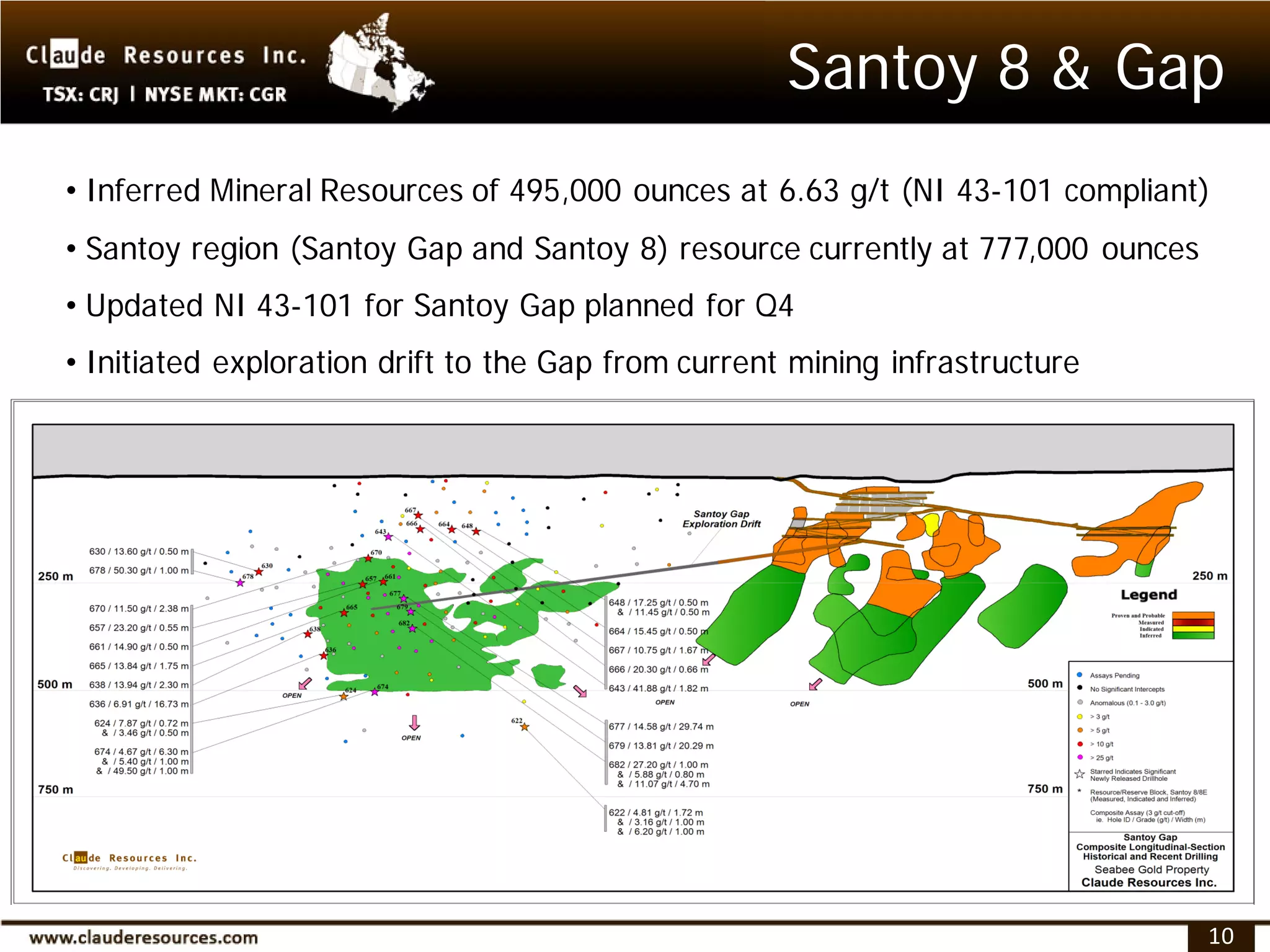Click the 678 / 50.30 g/t / 1.00 m callout

[139, 570]
